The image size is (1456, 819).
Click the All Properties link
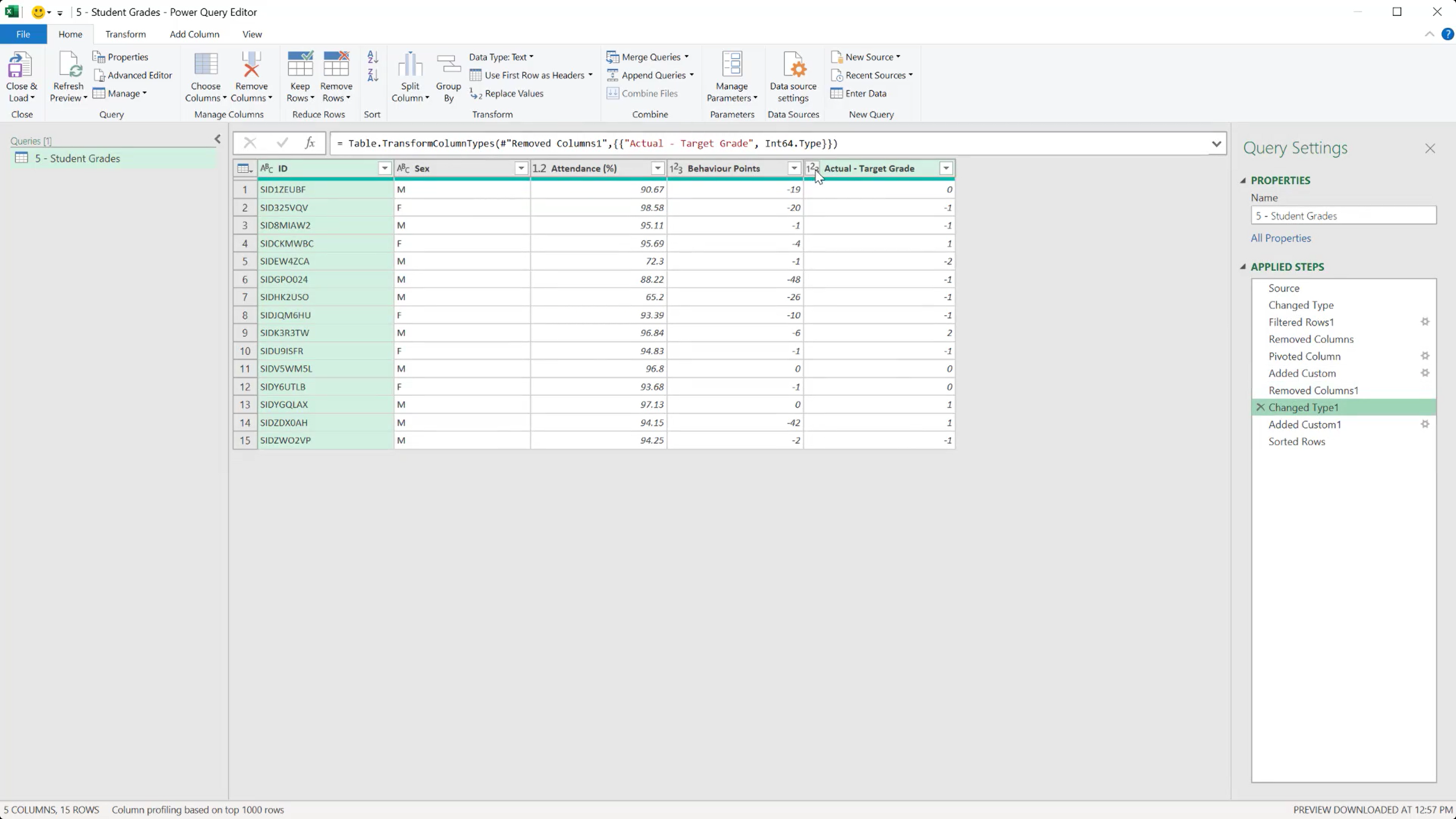coord(1280,238)
